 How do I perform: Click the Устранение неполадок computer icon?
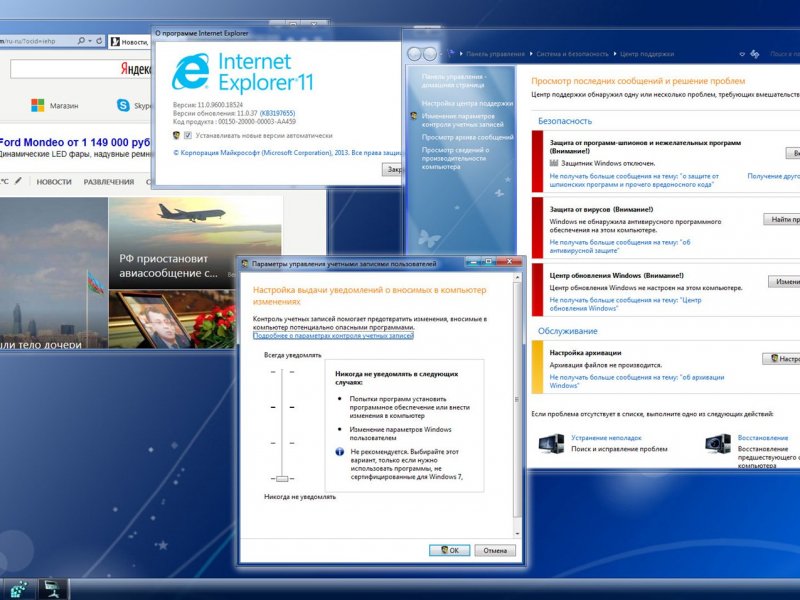(x=551, y=443)
